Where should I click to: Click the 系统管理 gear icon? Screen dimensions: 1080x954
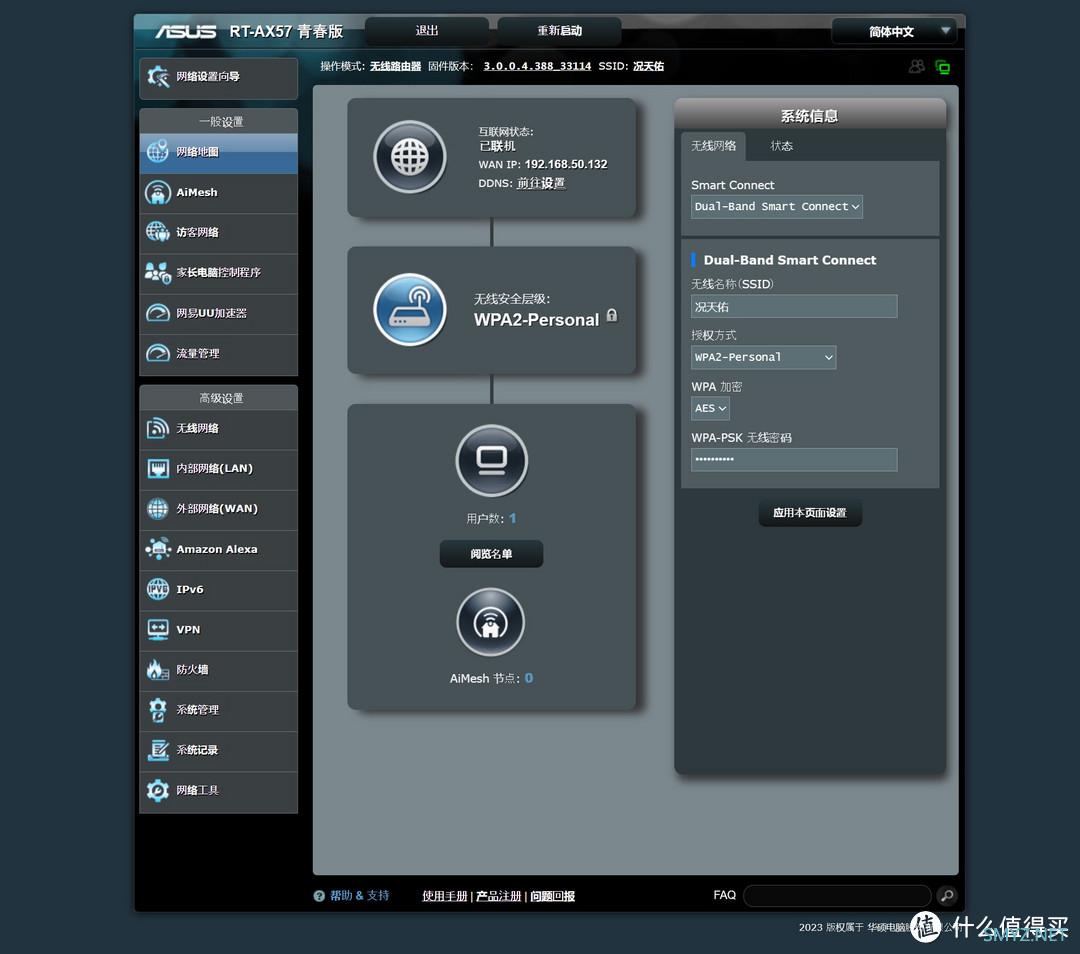pos(158,709)
